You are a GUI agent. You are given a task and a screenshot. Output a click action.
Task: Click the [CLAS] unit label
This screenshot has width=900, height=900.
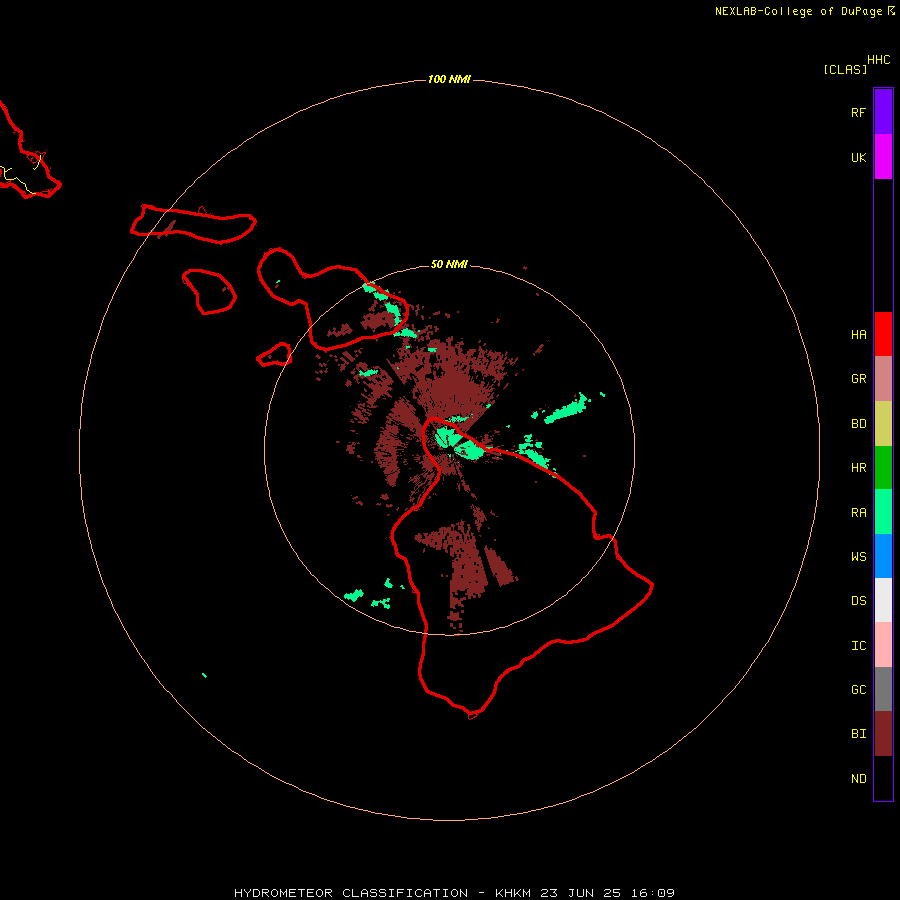[845, 69]
